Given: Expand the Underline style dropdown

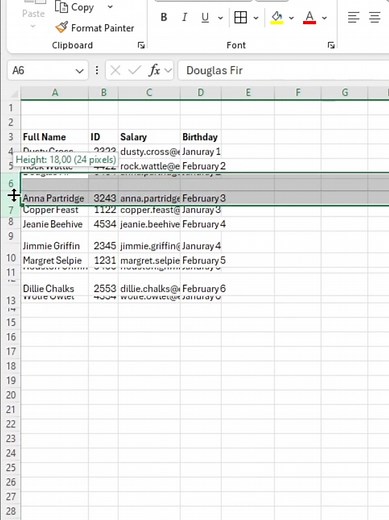Looking at the screenshot, I should point(220,18).
